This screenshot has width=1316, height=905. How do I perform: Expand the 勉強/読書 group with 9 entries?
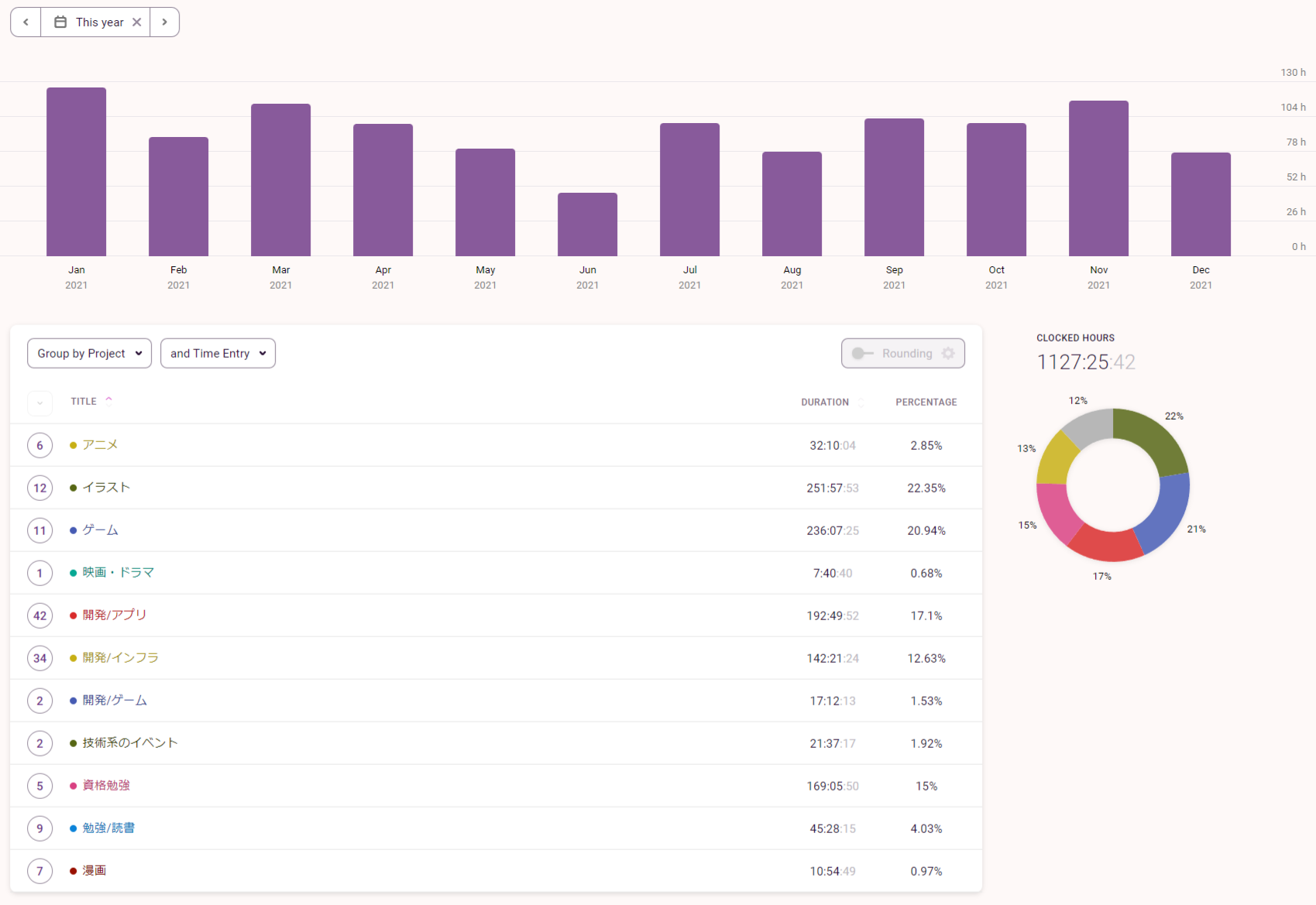point(40,828)
